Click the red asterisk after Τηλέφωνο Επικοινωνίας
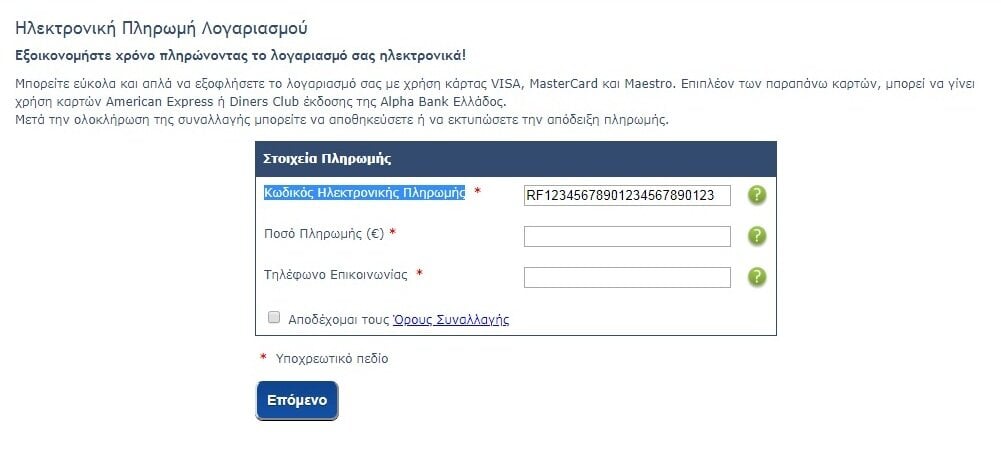This screenshot has height=466, width=1001. 419,274
